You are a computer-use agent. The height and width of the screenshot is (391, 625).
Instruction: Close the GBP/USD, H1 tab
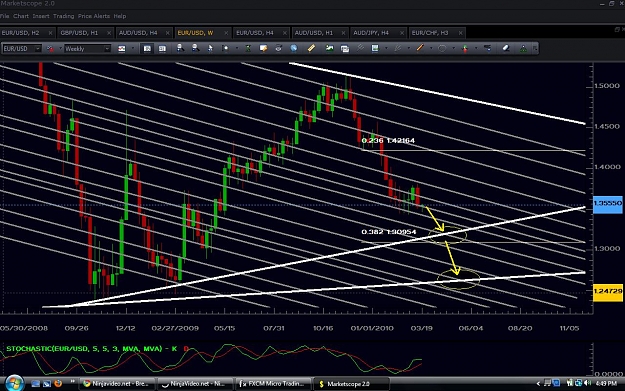coord(109,33)
